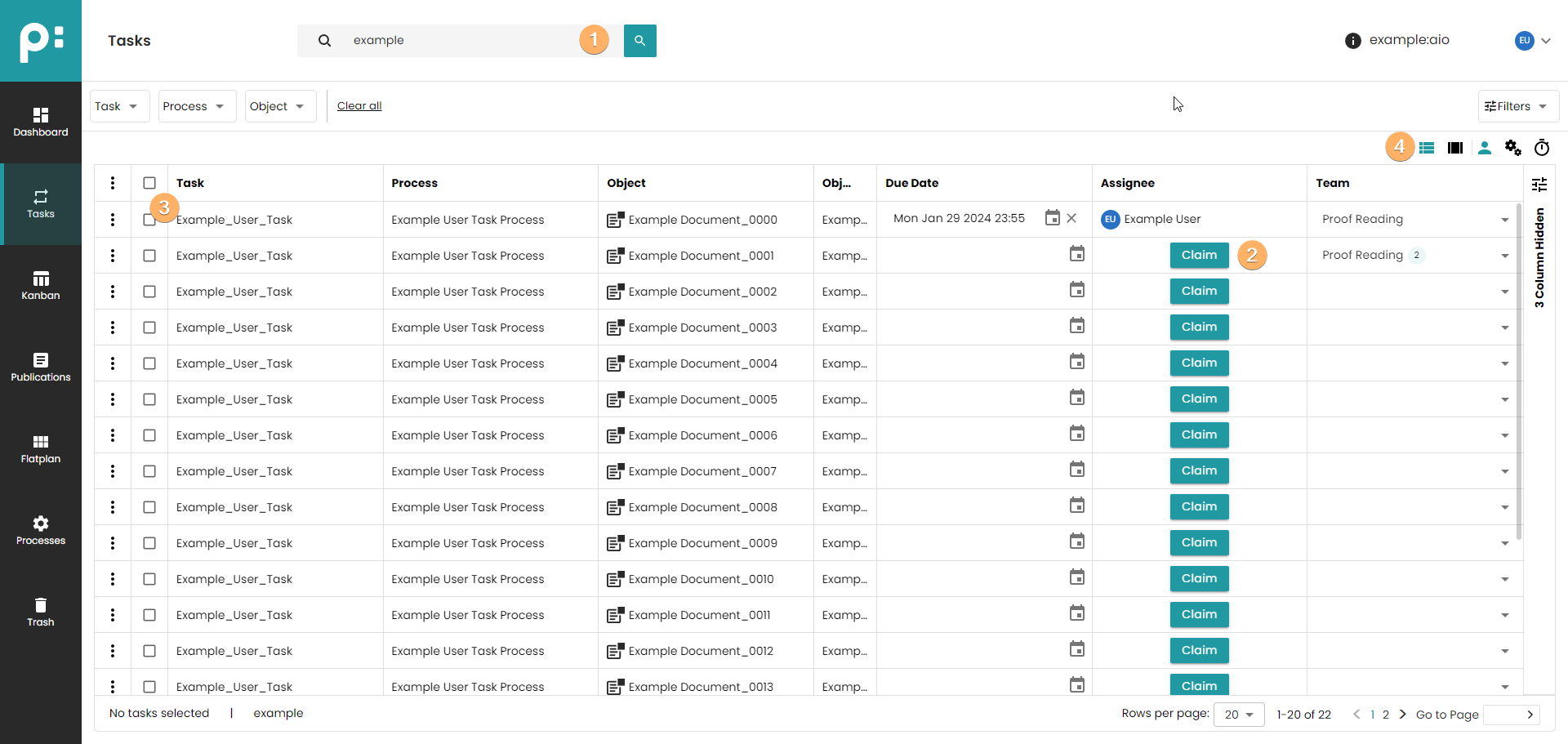Image resolution: width=1568 pixels, height=744 pixels.
Task: Toggle the my tasks person icon
Action: (x=1485, y=148)
